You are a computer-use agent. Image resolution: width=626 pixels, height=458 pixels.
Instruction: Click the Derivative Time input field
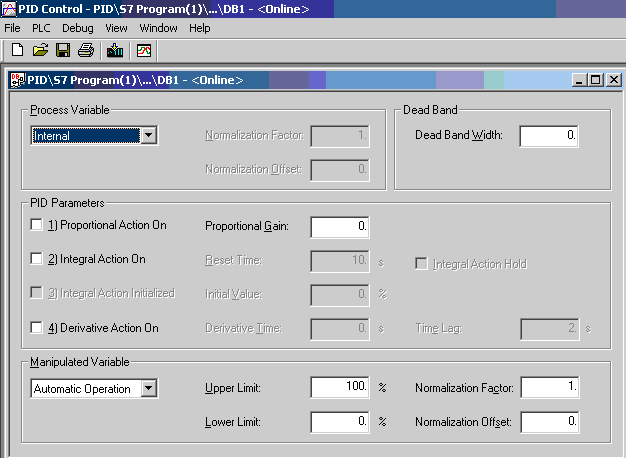tap(340, 329)
